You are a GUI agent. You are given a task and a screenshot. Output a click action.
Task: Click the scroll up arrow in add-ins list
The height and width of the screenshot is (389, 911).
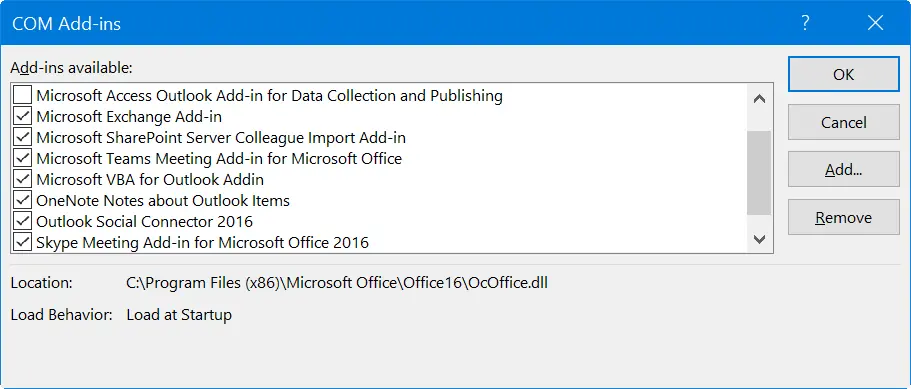pyautogui.click(x=759, y=99)
